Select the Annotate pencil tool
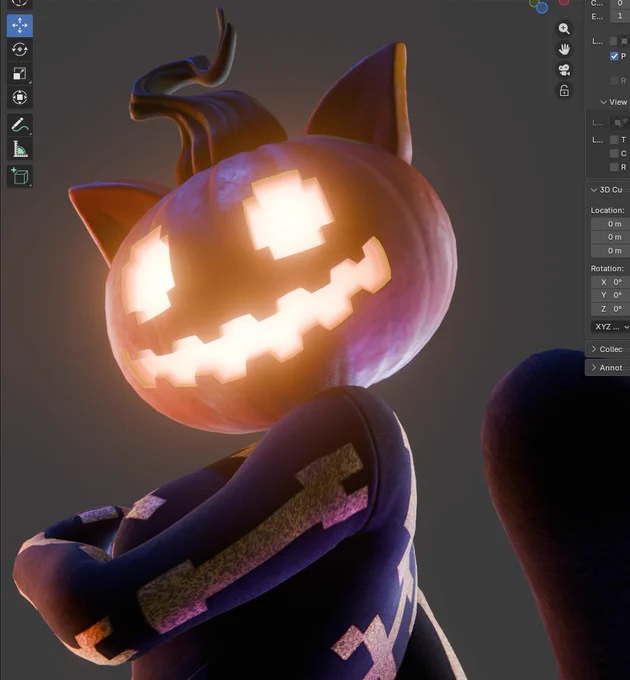The image size is (630, 680). [x=20, y=125]
